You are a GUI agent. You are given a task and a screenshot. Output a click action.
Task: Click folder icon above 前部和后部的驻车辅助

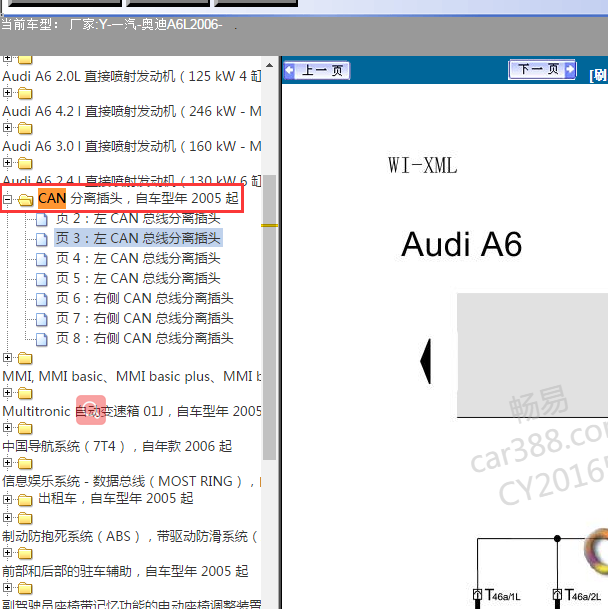tap(25, 553)
